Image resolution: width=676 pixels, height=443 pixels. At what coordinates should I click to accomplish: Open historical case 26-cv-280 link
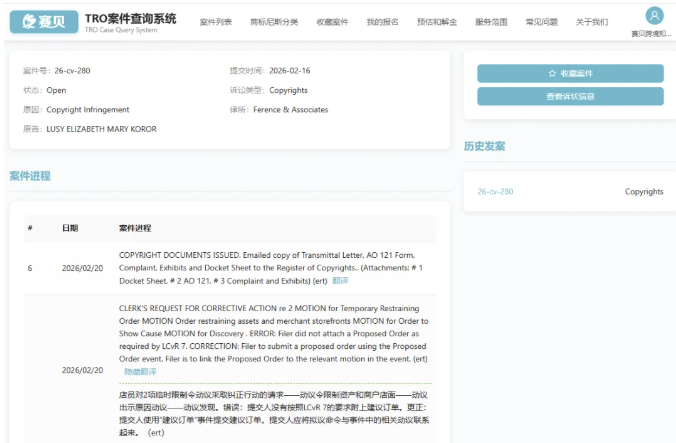click(x=495, y=191)
